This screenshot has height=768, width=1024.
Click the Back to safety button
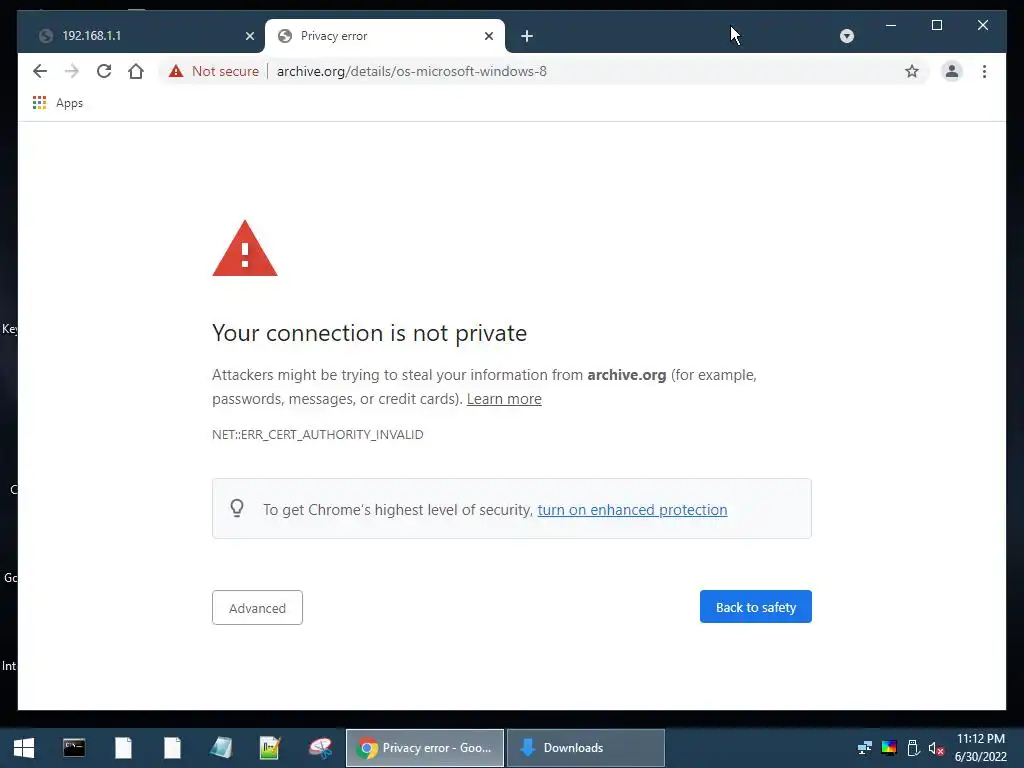pyautogui.click(x=756, y=607)
